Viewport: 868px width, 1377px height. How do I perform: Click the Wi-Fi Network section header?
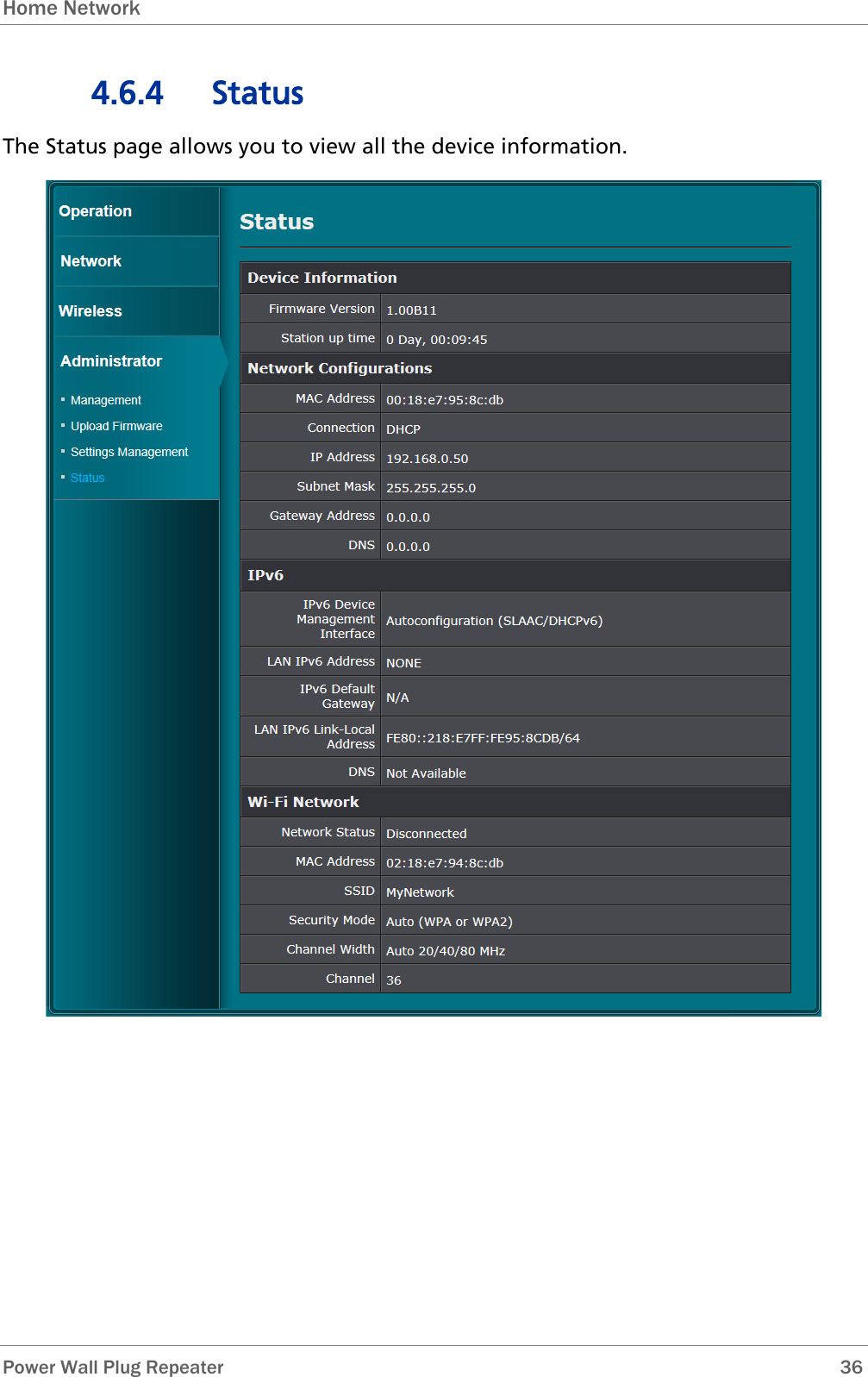pyautogui.click(x=515, y=802)
